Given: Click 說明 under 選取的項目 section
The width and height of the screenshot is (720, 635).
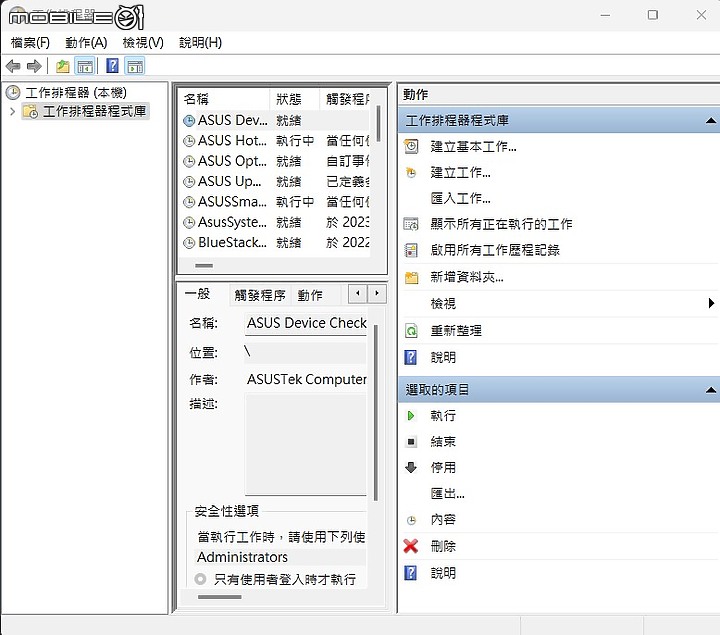Looking at the screenshot, I should (443, 573).
